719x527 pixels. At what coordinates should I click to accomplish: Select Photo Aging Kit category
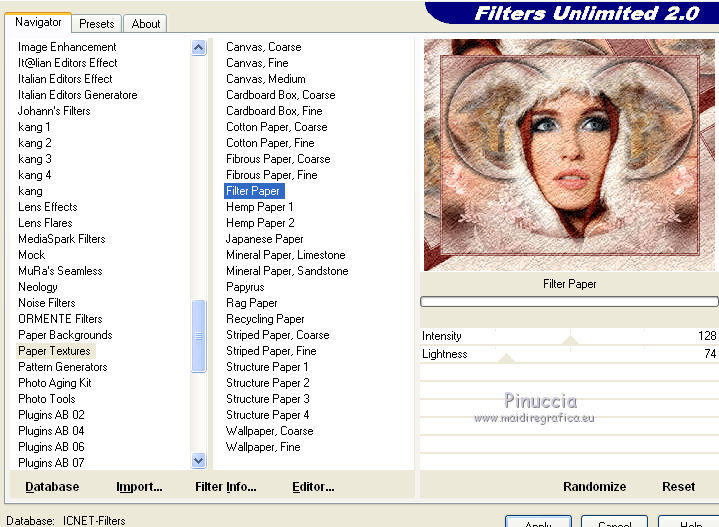(x=55, y=383)
